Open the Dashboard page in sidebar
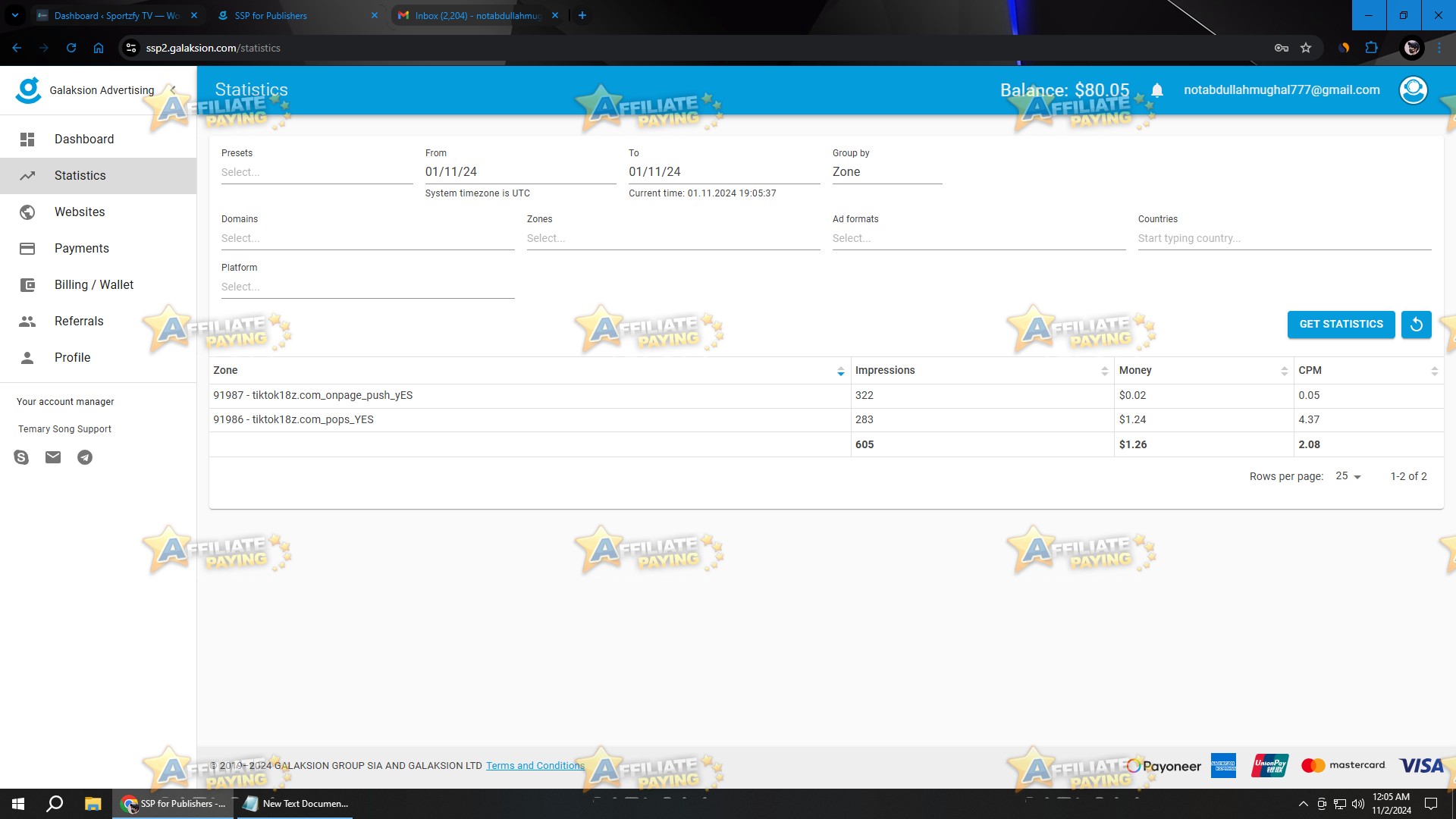Image resolution: width=1456 pixels, height=819 pixels. coord(99,140)
